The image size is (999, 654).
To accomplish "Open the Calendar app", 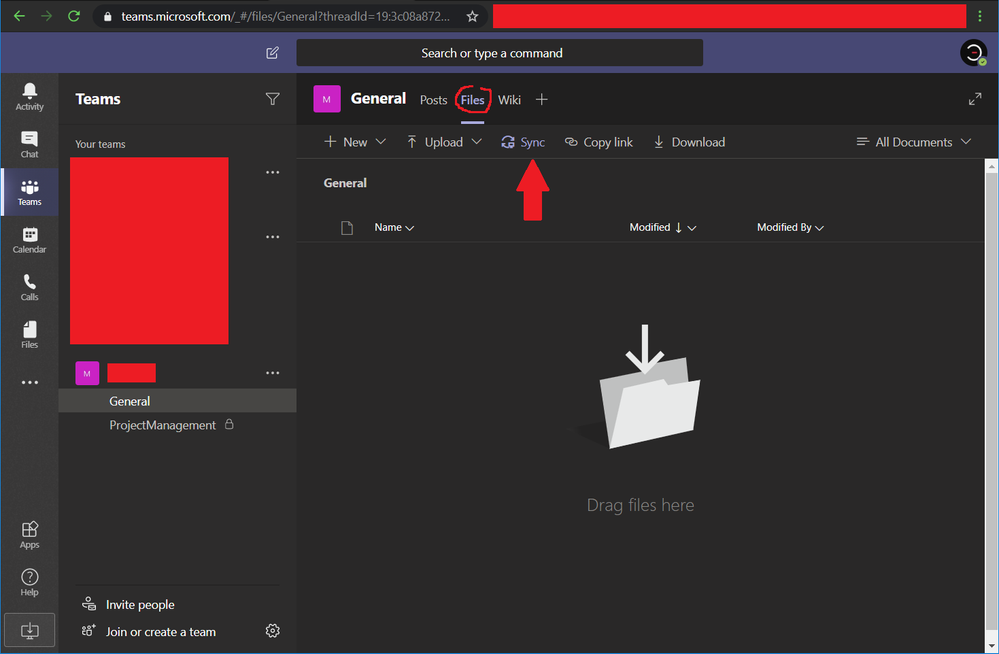I will pyautogui.click(x=29, y=240).
